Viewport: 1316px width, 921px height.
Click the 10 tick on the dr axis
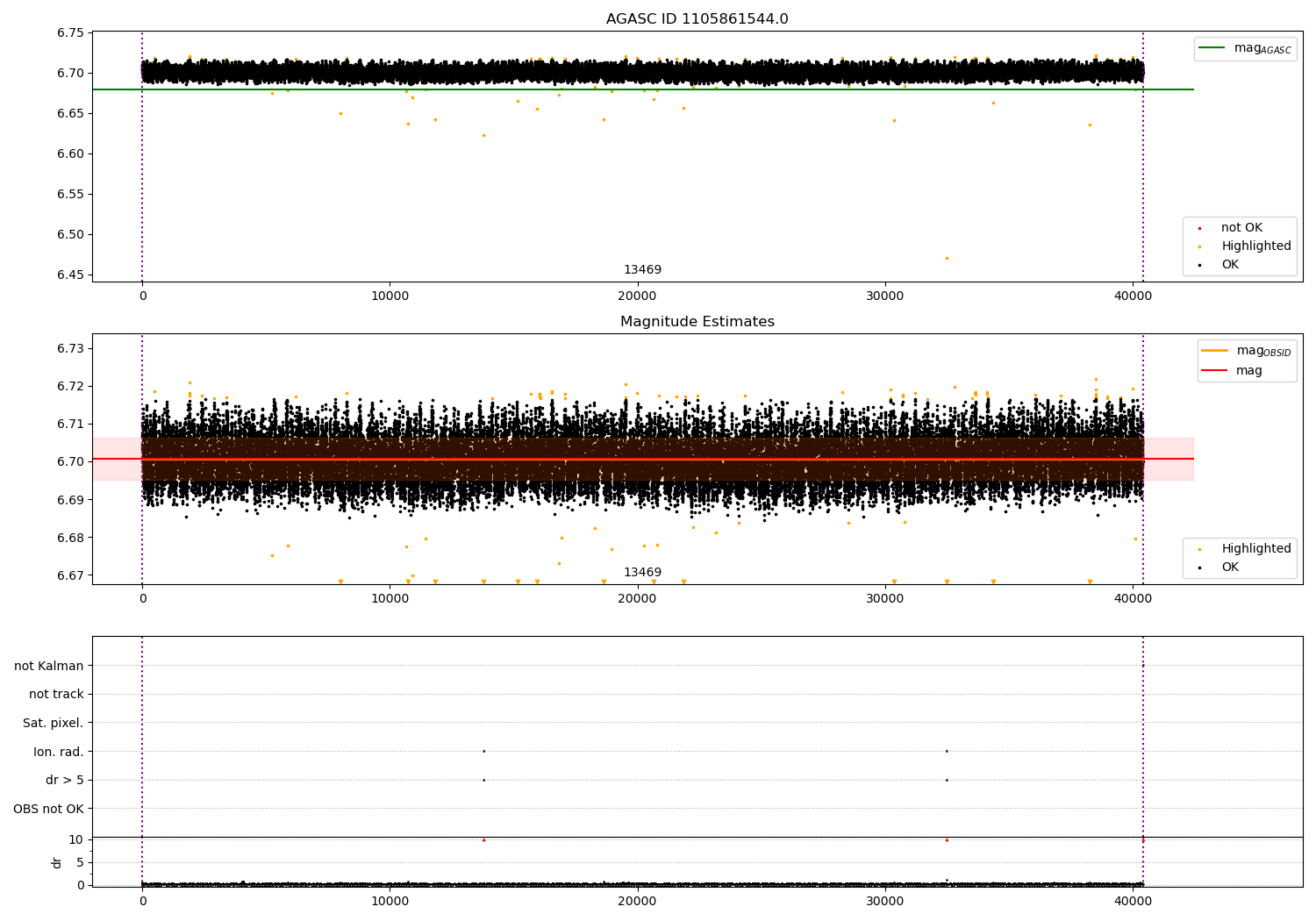(76, 839)
